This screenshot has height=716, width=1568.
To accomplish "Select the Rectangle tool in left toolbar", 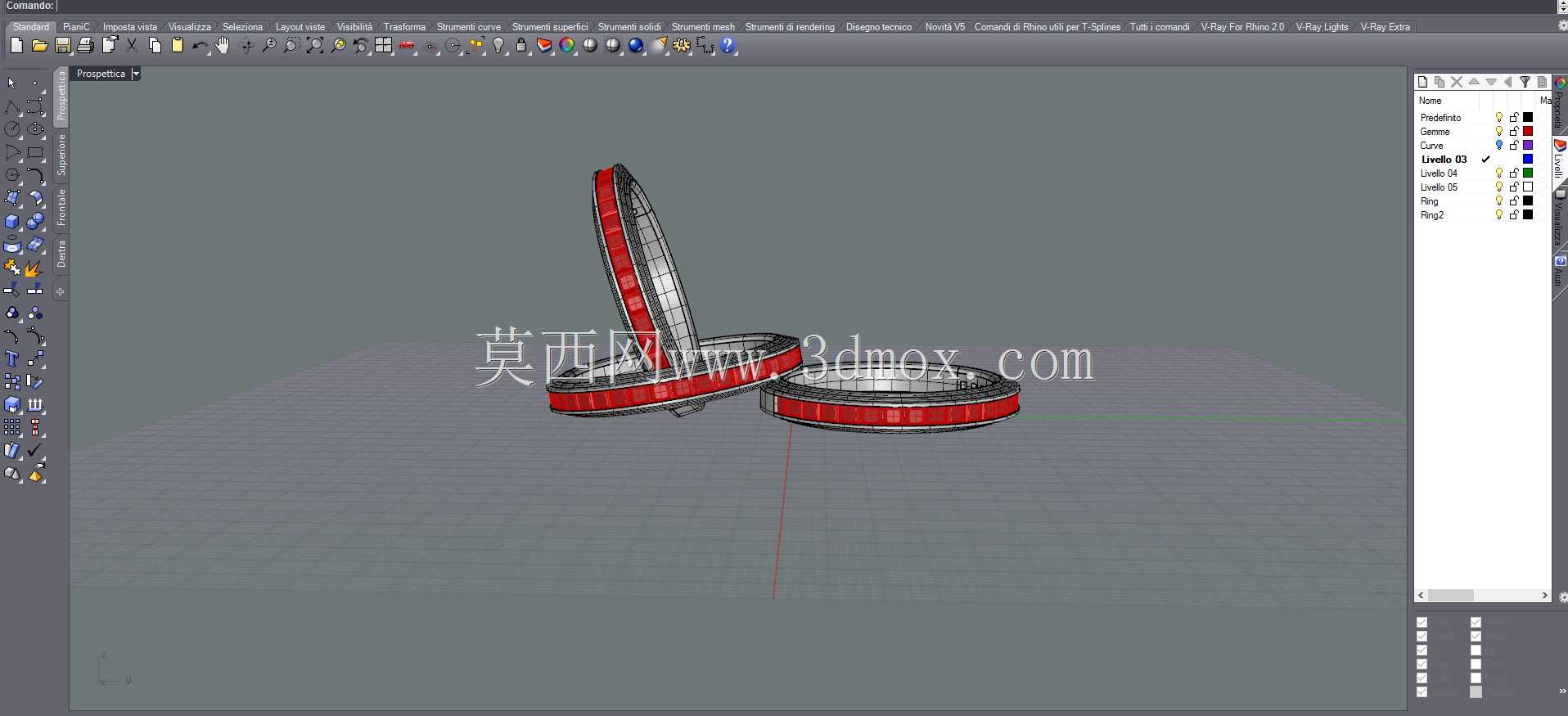I will pos(35,152).
